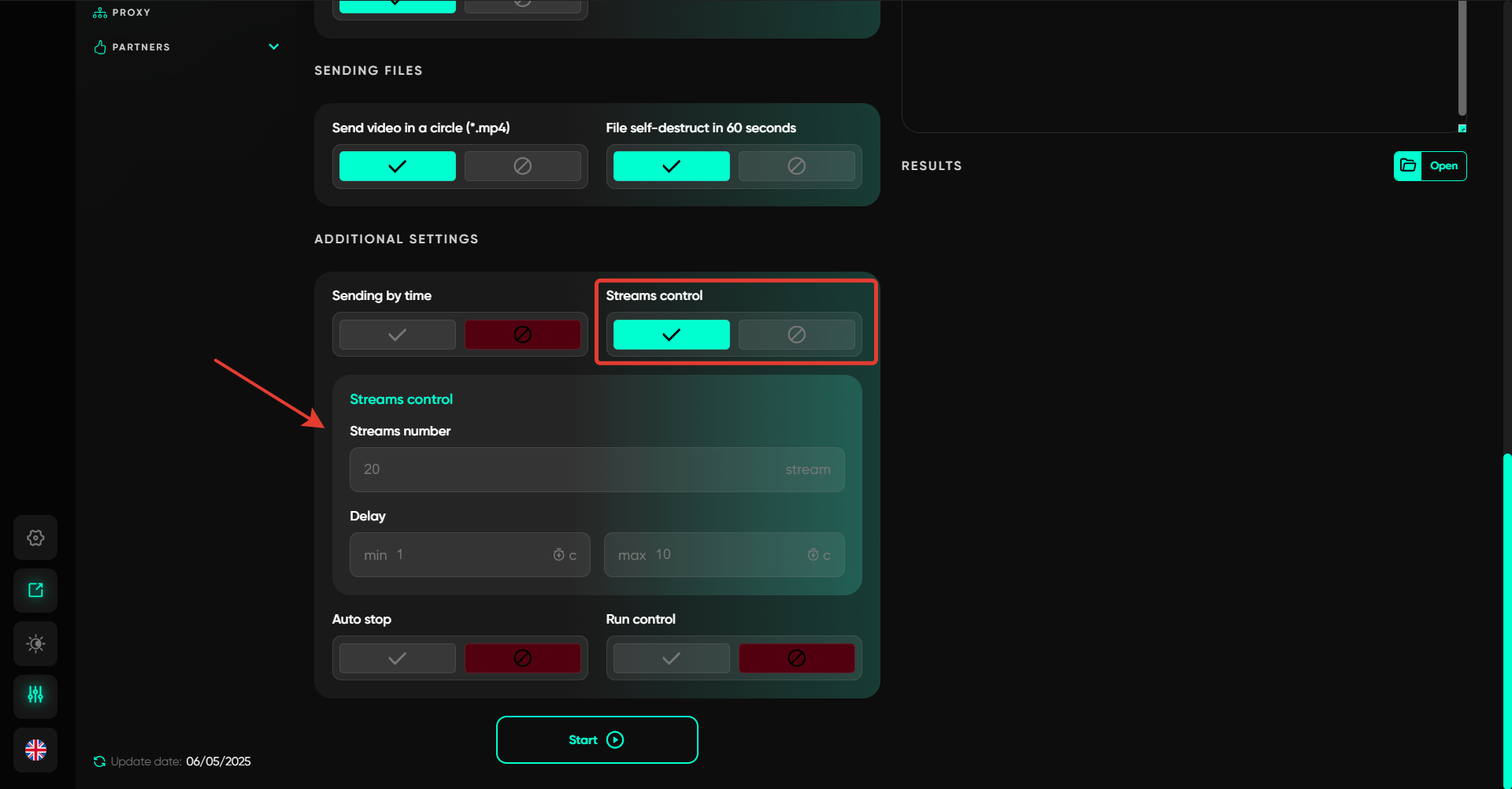Open the sliders equalizer icon in sidebar

tap(35, 695)
